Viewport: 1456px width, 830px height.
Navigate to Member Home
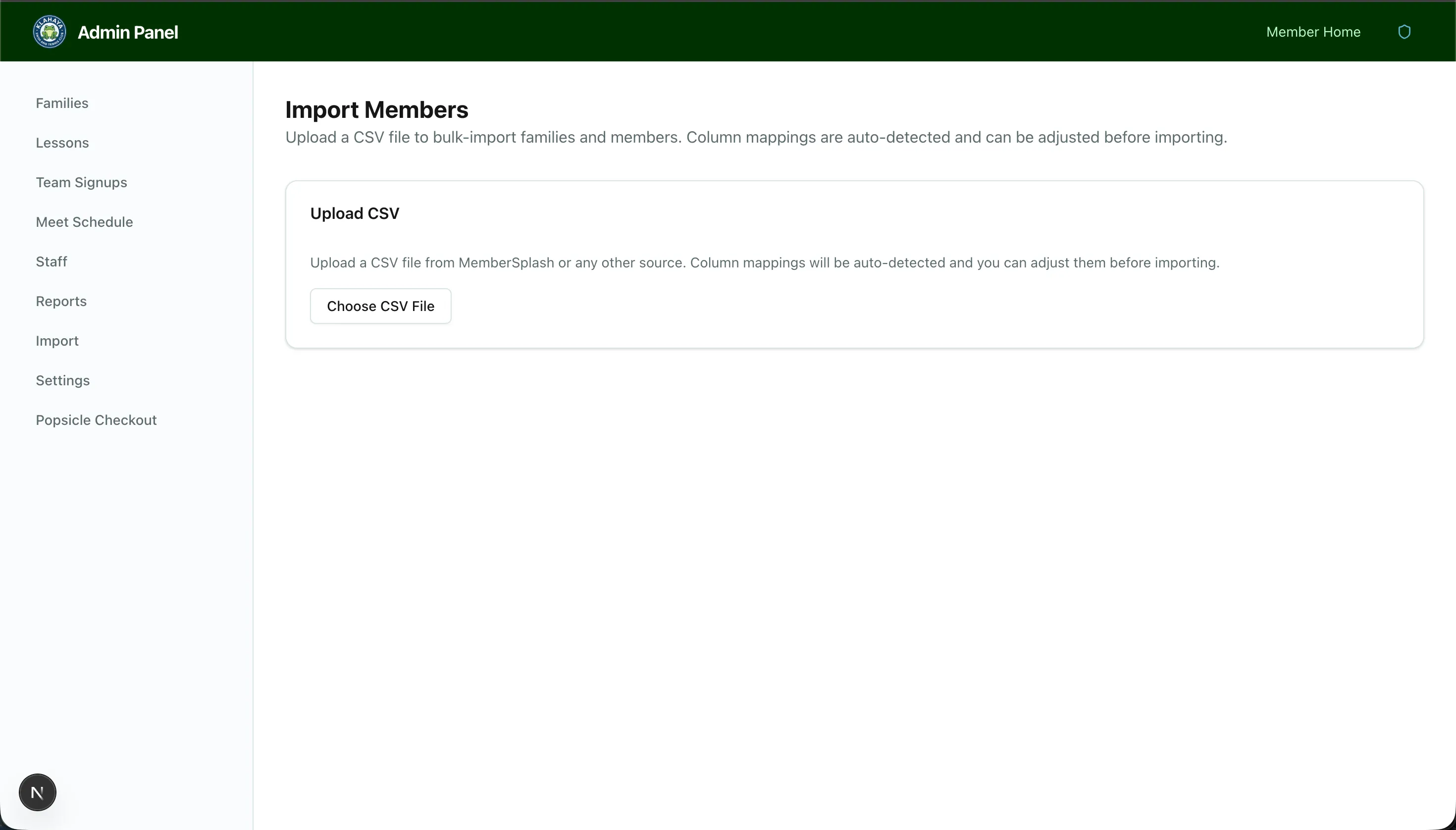pos(1312,32)
